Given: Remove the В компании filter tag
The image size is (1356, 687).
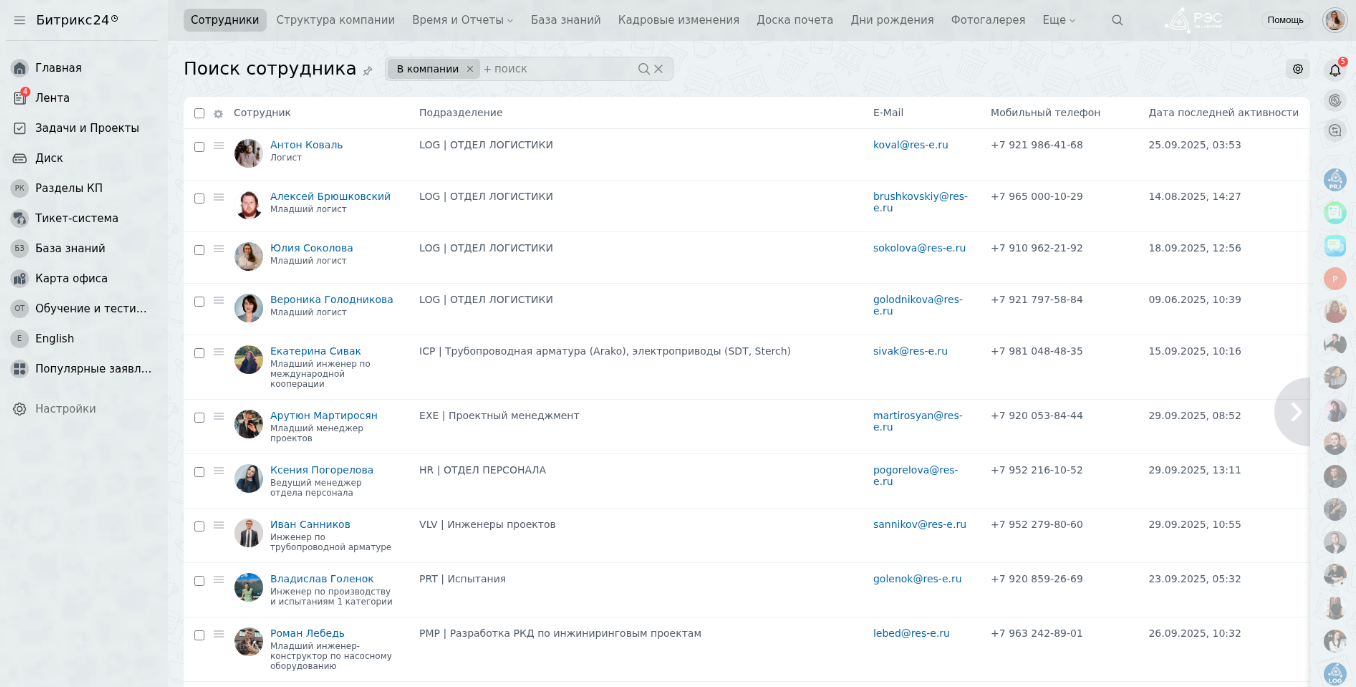Looking at the screenshot, I should coord(469,69).
